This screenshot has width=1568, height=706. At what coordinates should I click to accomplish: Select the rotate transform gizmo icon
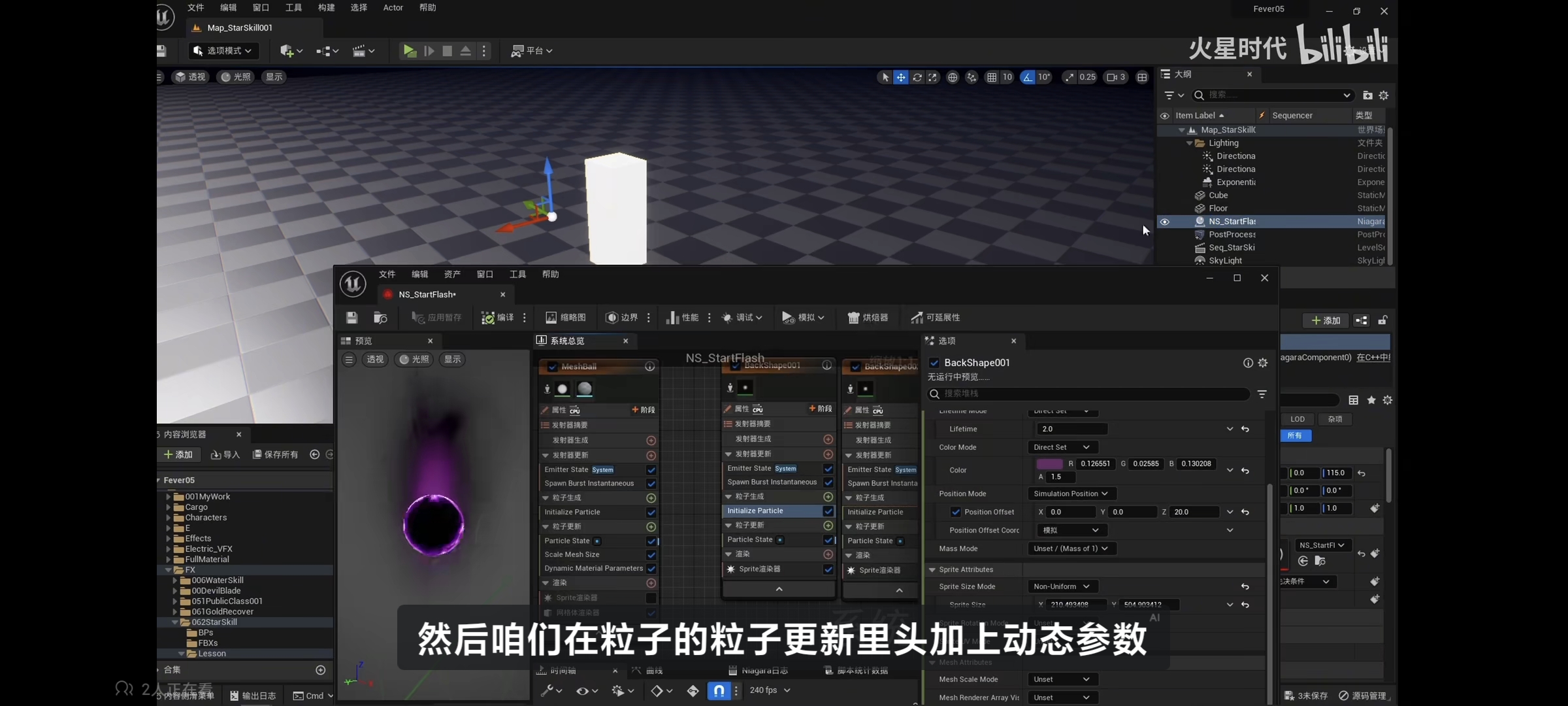917,77
